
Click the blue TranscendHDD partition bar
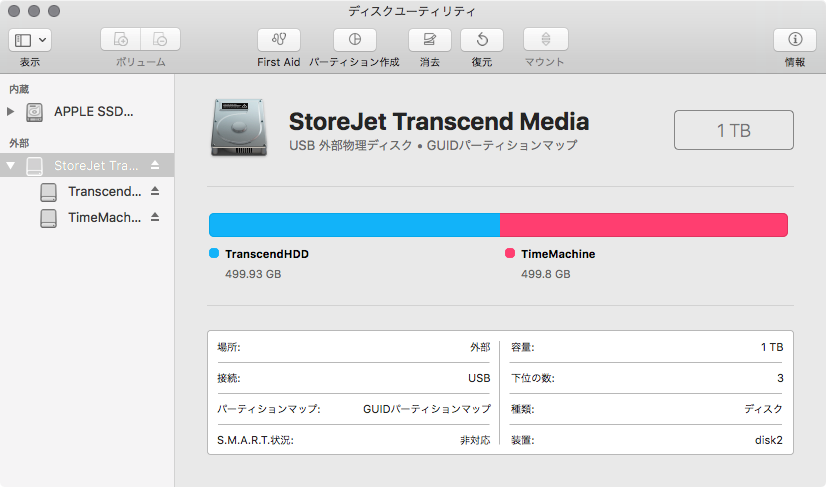355,225
